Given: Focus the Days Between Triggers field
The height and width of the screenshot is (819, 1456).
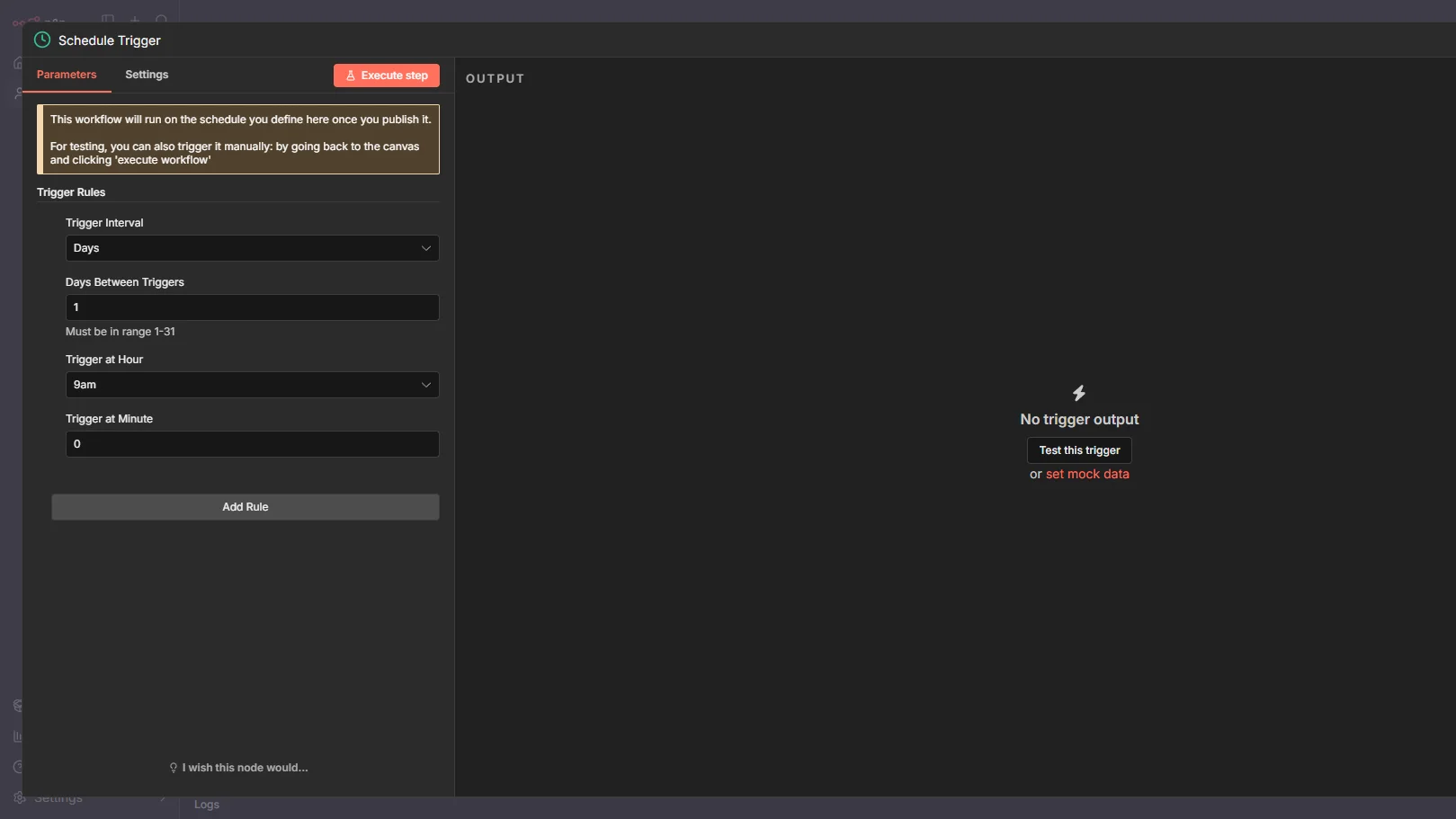Looking at the screenshot, I should 252,307.
